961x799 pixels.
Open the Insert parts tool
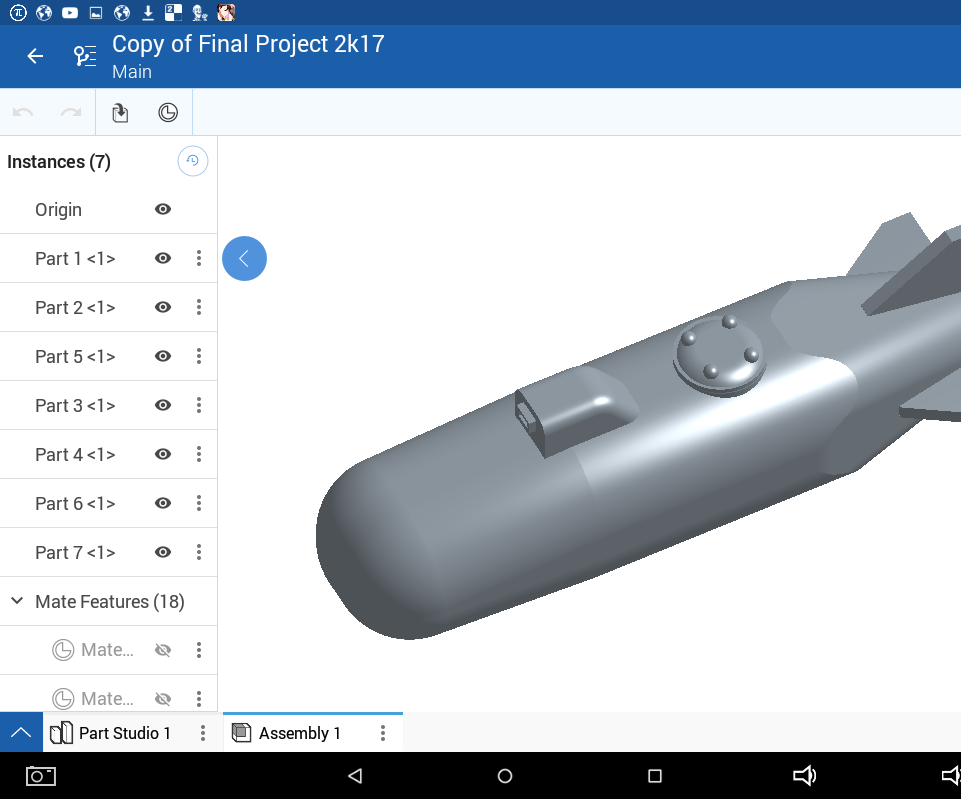(x=119, y=112)
